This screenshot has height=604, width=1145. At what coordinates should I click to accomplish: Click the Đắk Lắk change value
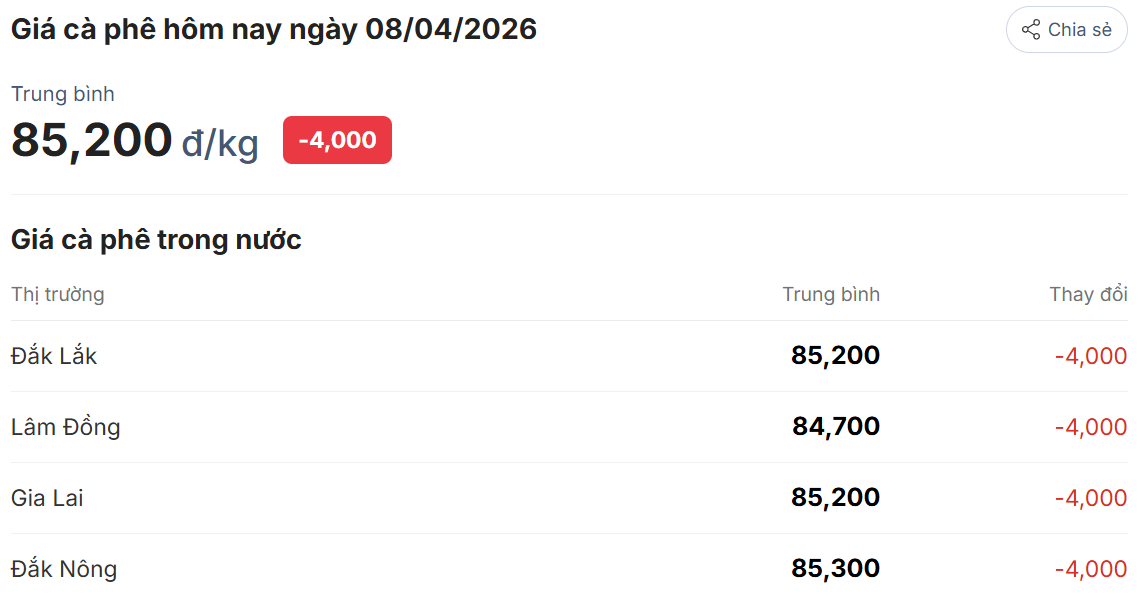pos(1091,356)
